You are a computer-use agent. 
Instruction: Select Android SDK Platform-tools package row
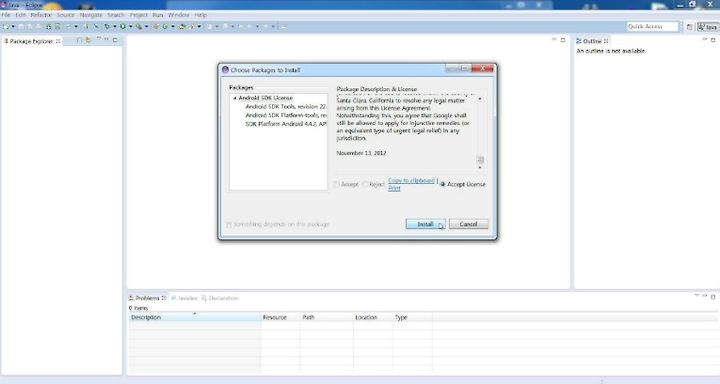tap(286, 115)
